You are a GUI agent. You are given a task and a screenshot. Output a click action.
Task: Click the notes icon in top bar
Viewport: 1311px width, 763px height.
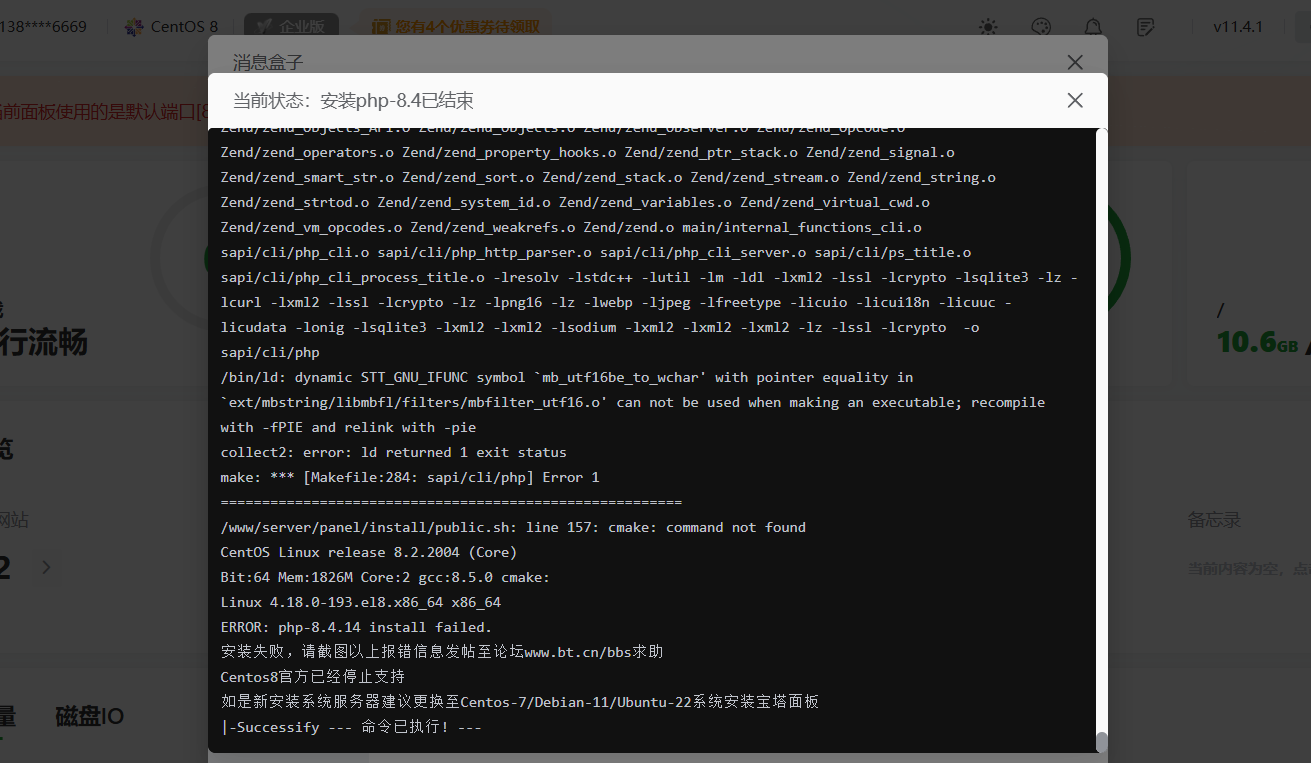[x=1146, y=27]
